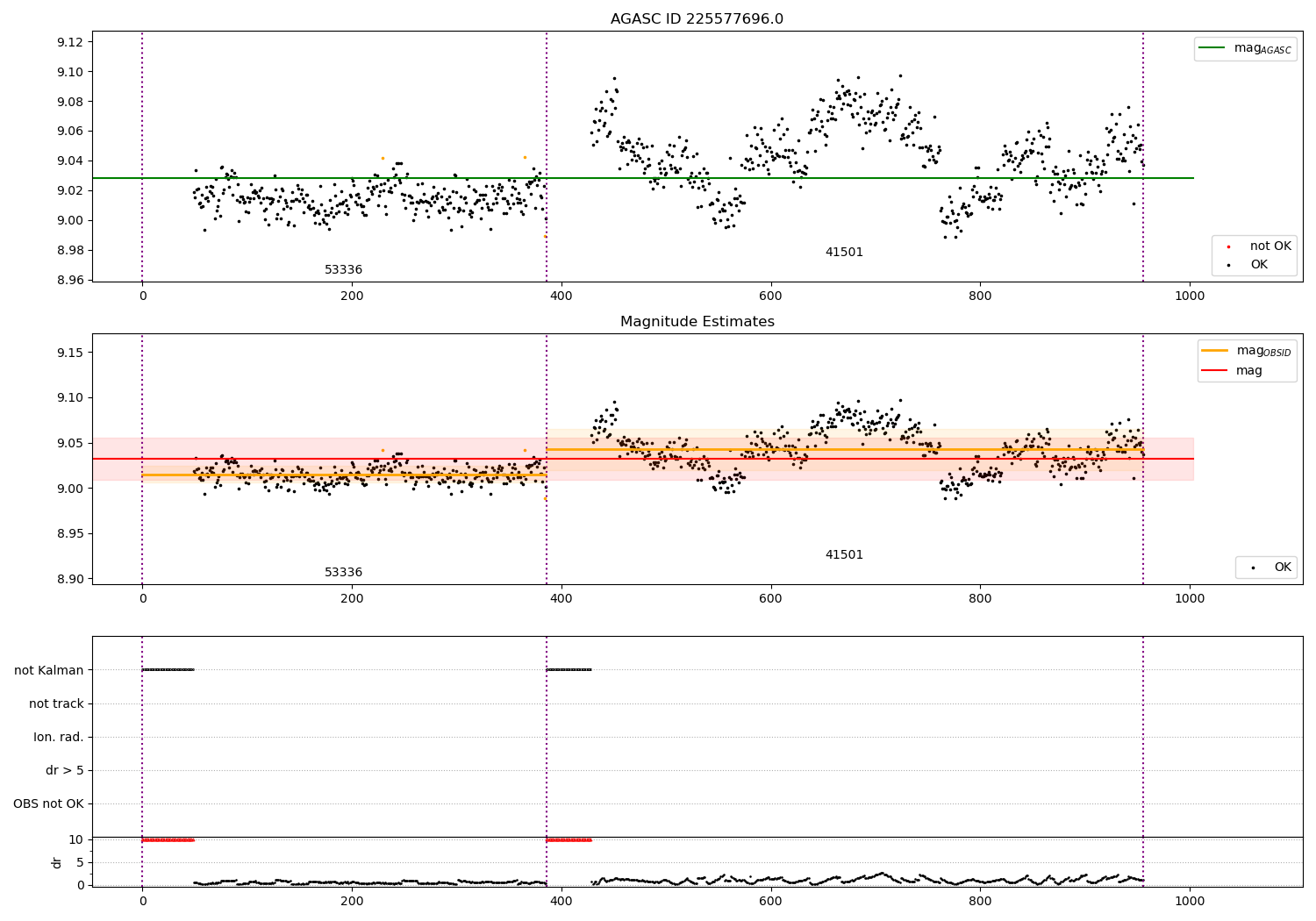Click "OK" legend in Magnitude Estimates plot
The height and width of the screenshot is (921, 1316).
pyautogui.click(x=1270, y=568)
